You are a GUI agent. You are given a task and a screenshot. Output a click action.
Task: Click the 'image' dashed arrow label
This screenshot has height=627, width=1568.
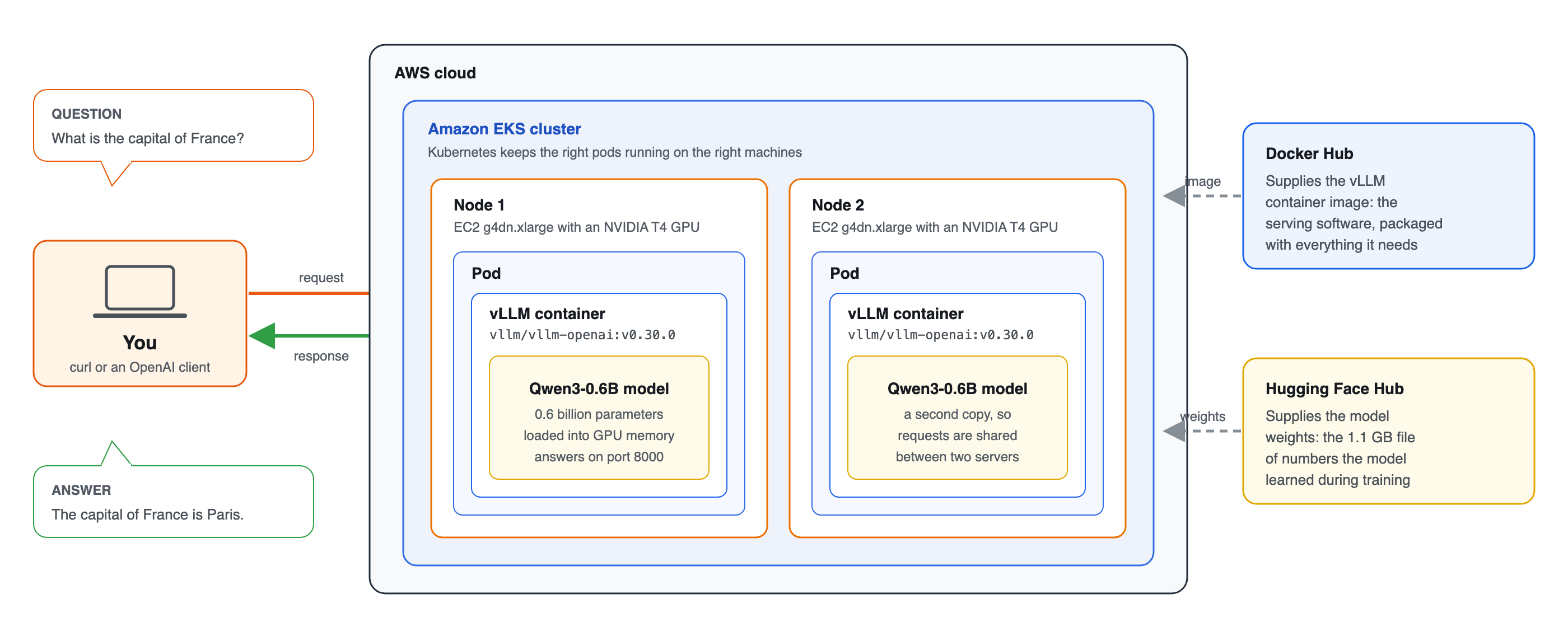coord(1203,181)
